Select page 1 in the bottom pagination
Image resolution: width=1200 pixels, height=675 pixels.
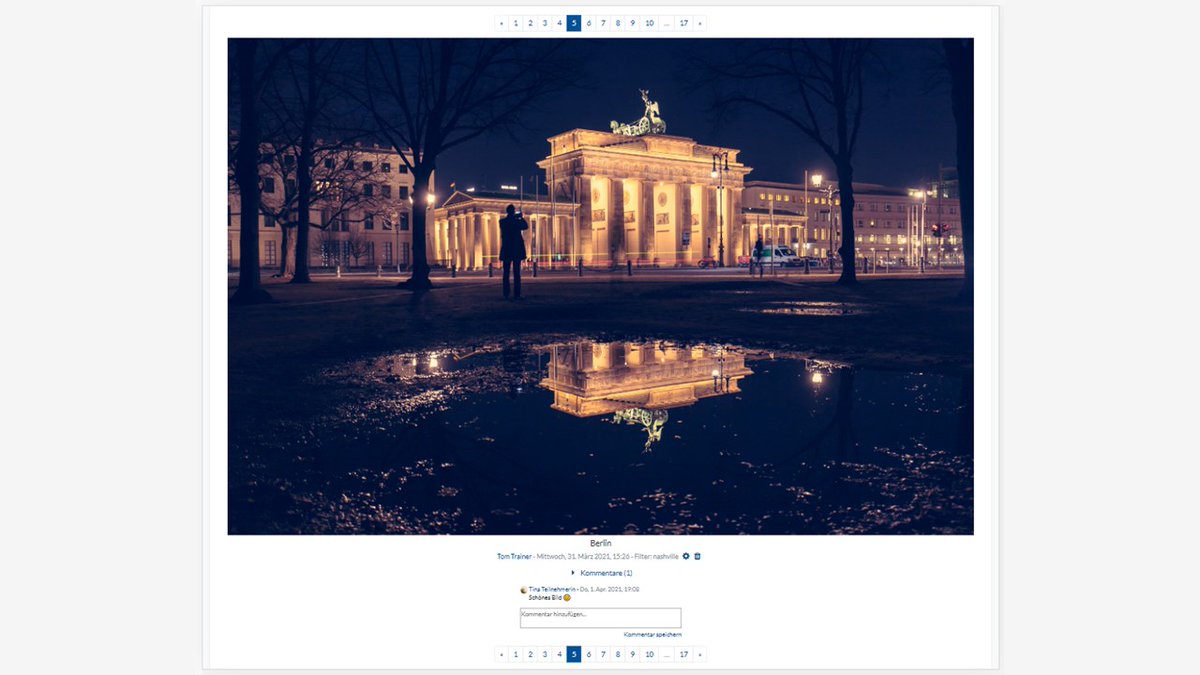click(516, 654)
